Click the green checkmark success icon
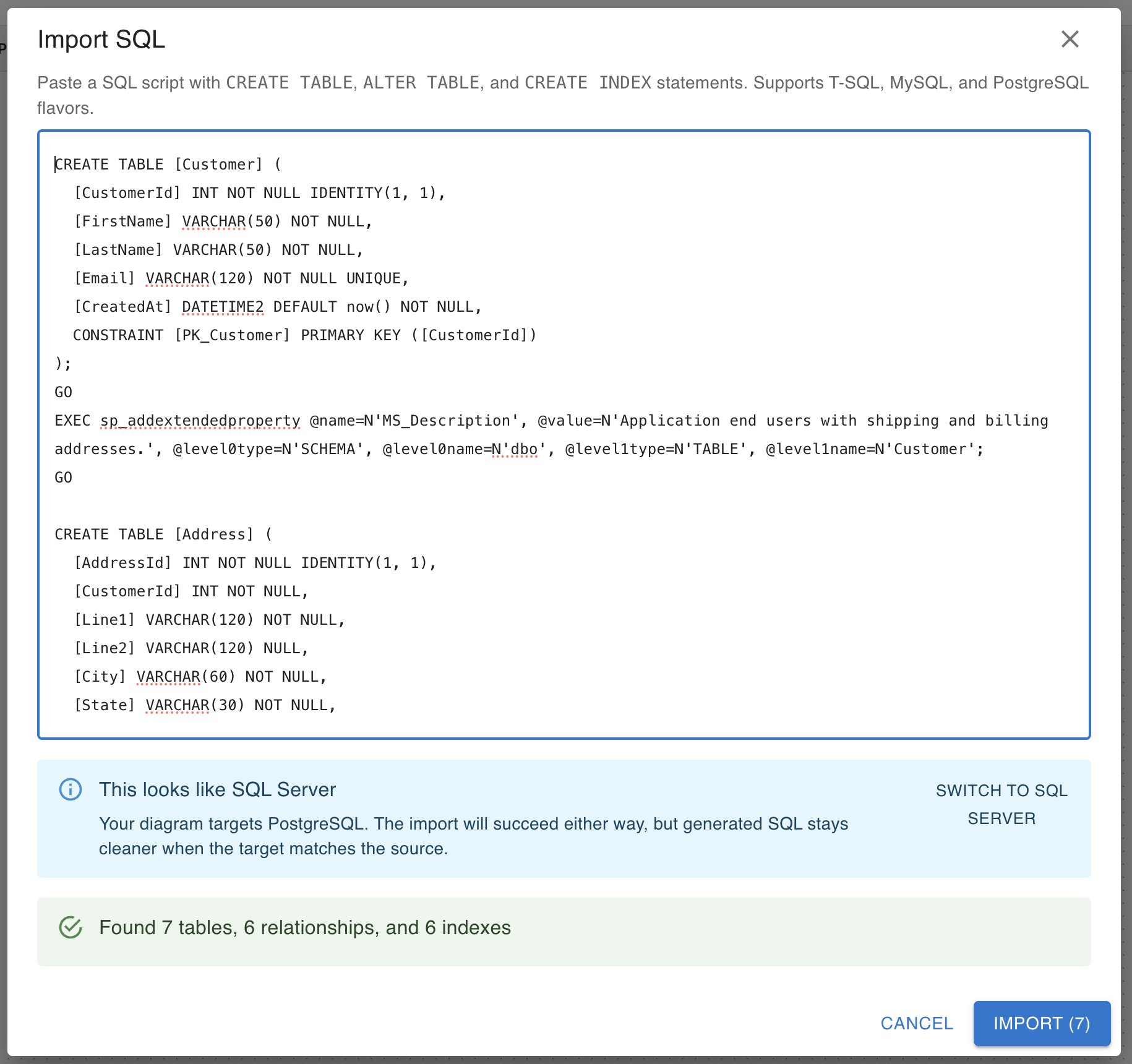 [71, 927]
